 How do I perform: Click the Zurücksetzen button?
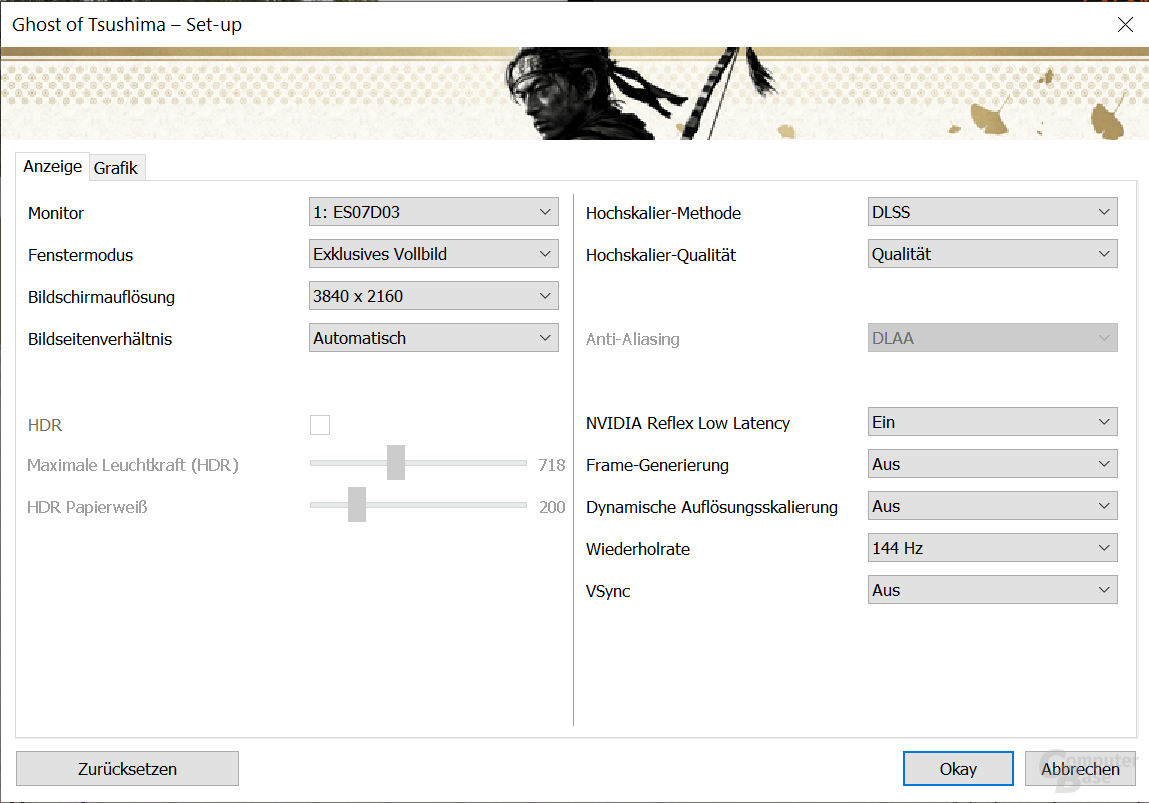128,769
